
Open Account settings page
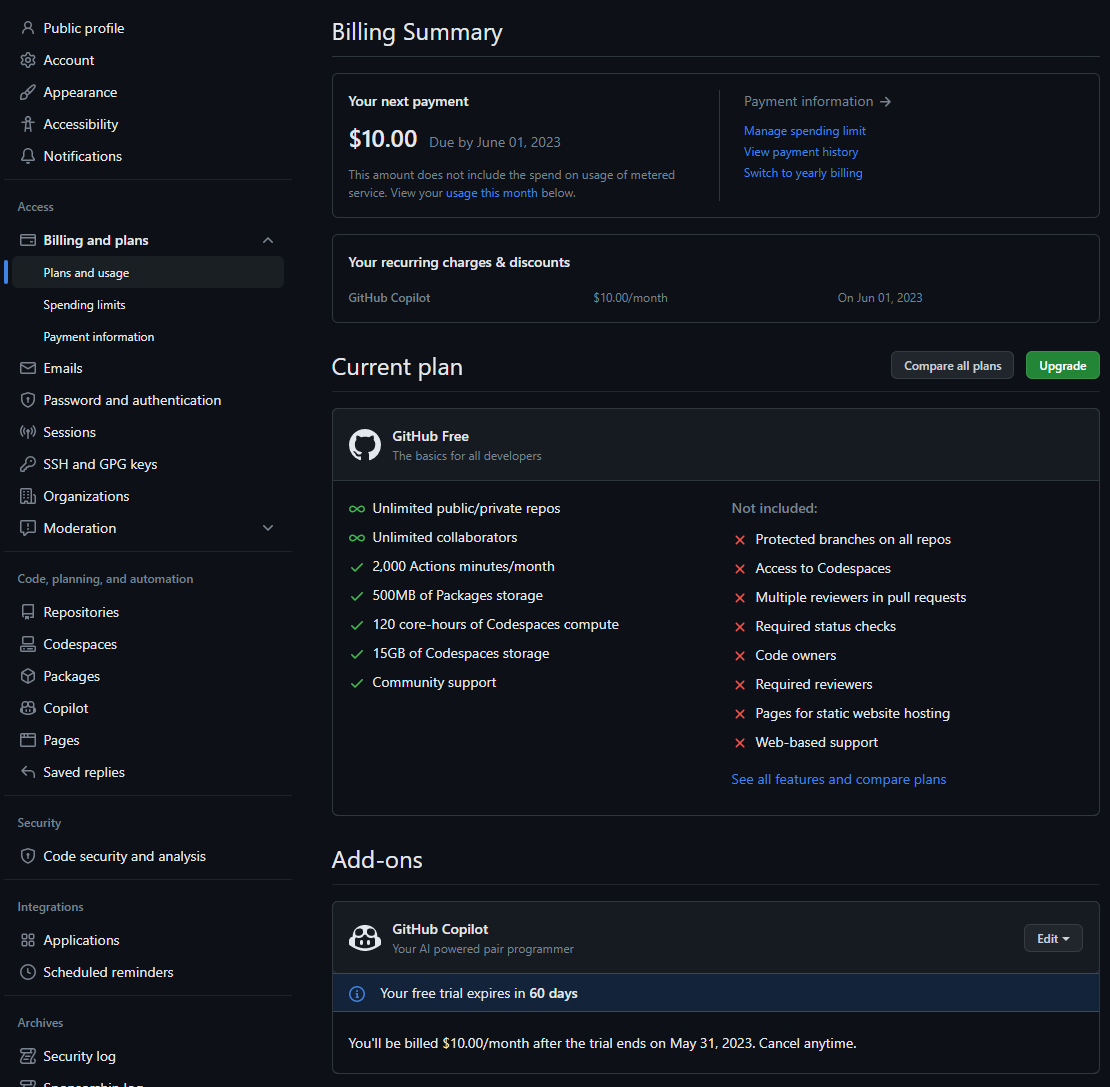pyautogui.click(x=69, y=60)
